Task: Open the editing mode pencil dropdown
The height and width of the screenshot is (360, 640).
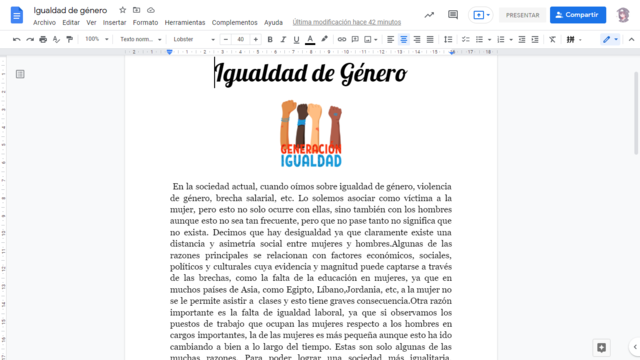Action: tap(610, 39)
